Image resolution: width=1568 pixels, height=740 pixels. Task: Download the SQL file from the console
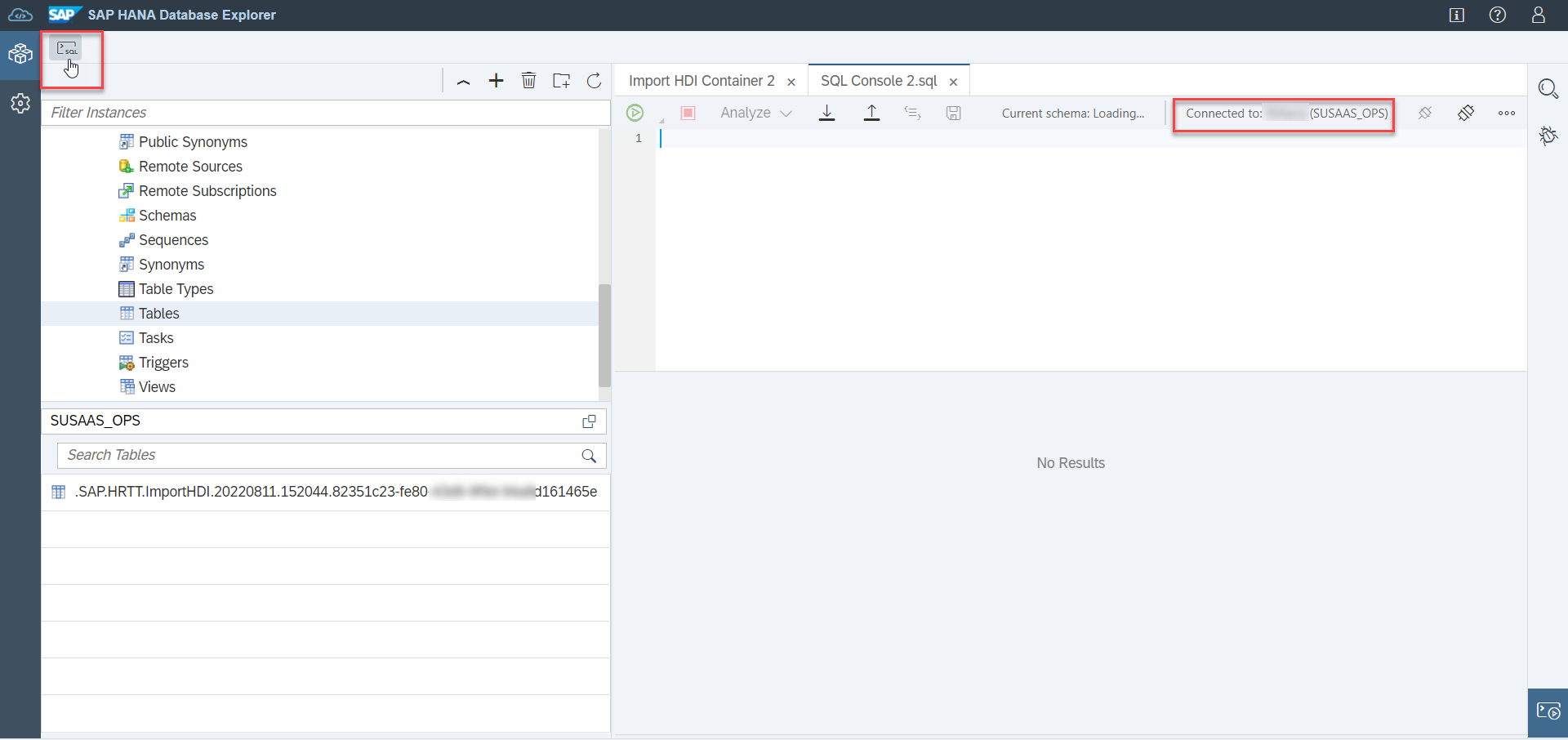coord(827,113)
